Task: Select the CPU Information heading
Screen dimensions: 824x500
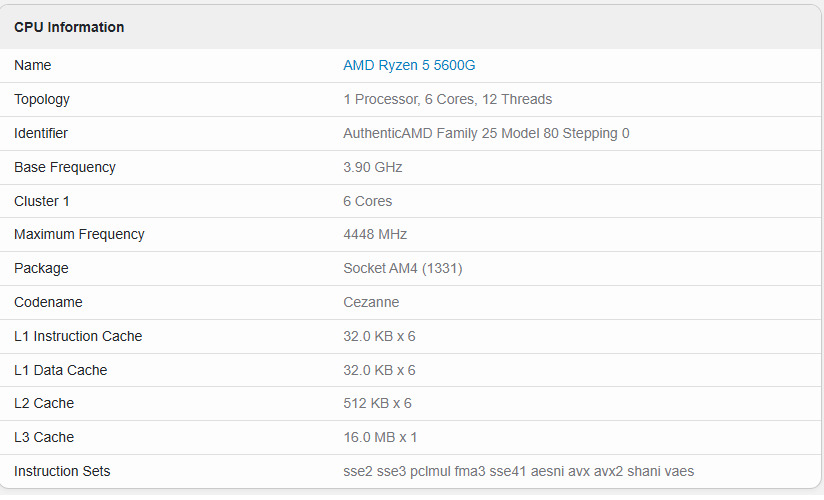Action: [69, 27]
